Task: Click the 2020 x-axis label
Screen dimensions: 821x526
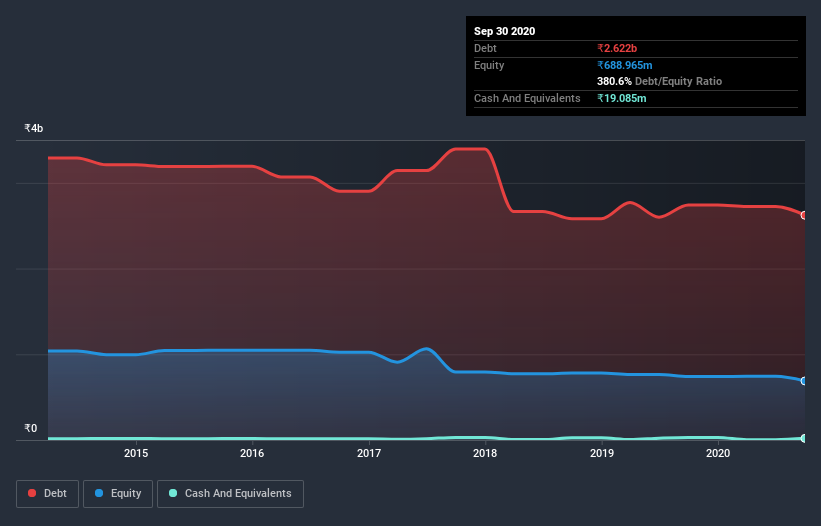Action: click(x=718, y=453)
